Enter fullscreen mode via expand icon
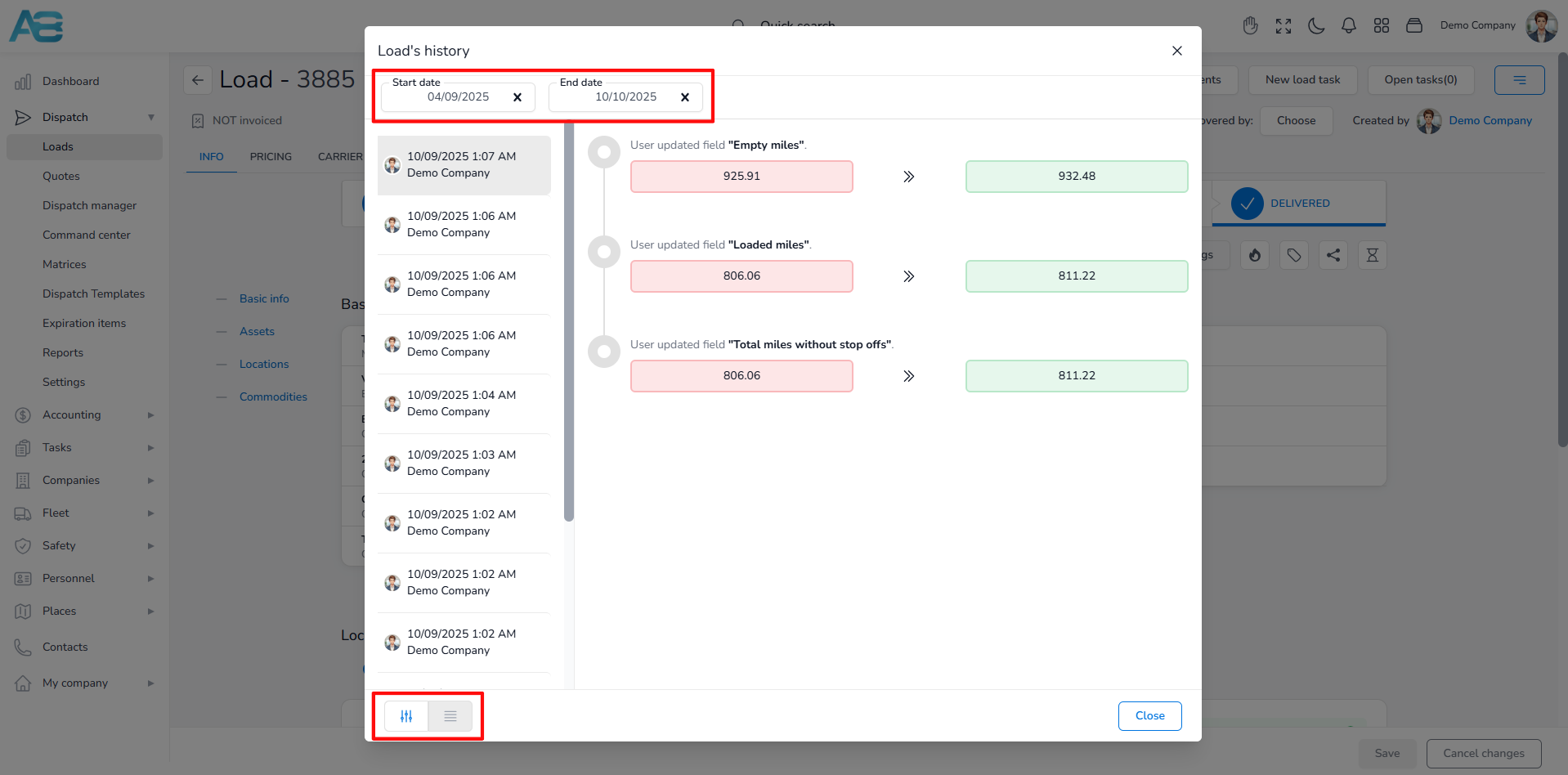1568x775 pixels. (1284, 26)
